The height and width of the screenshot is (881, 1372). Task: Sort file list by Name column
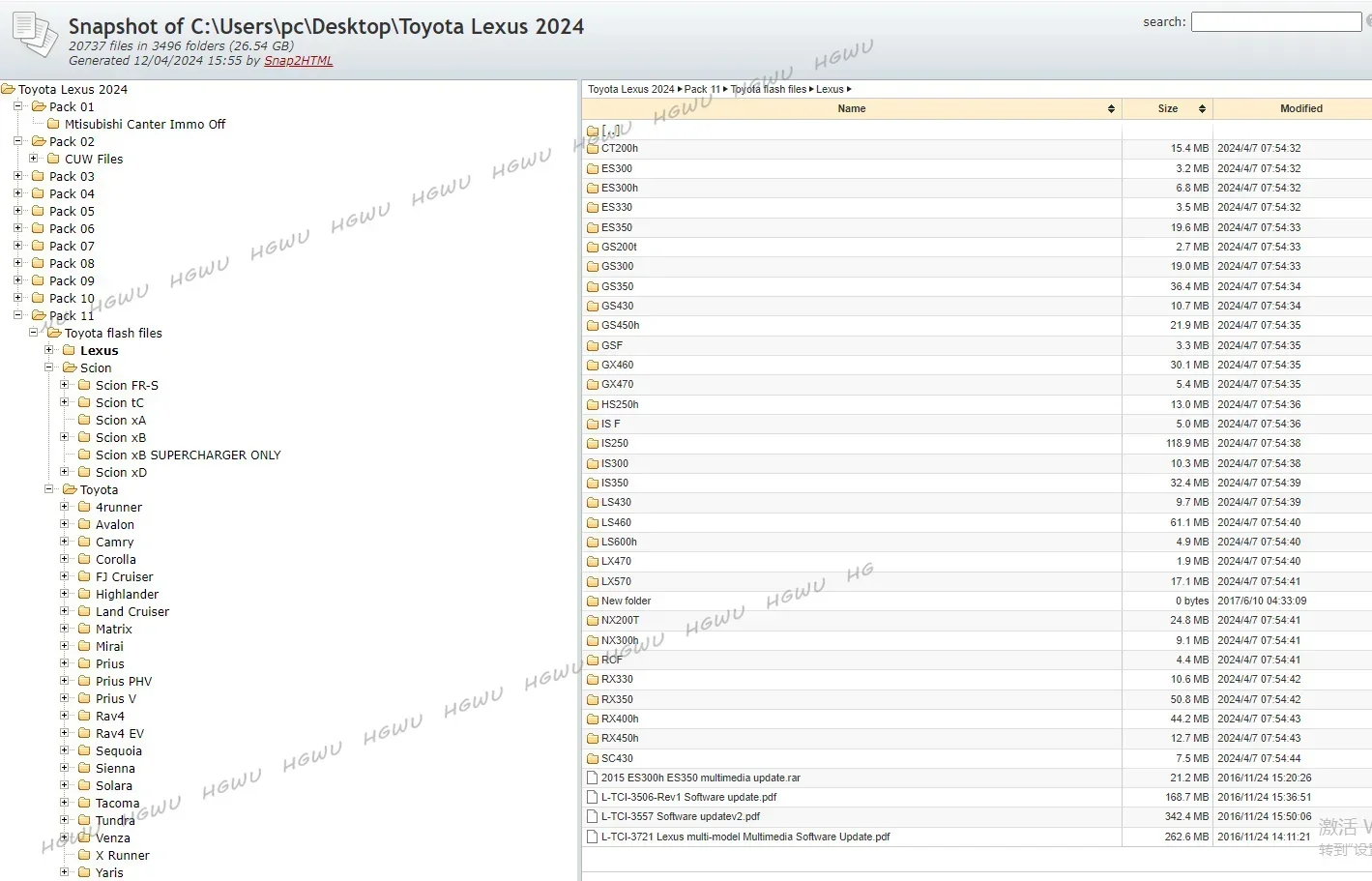[x=851, y=108]
